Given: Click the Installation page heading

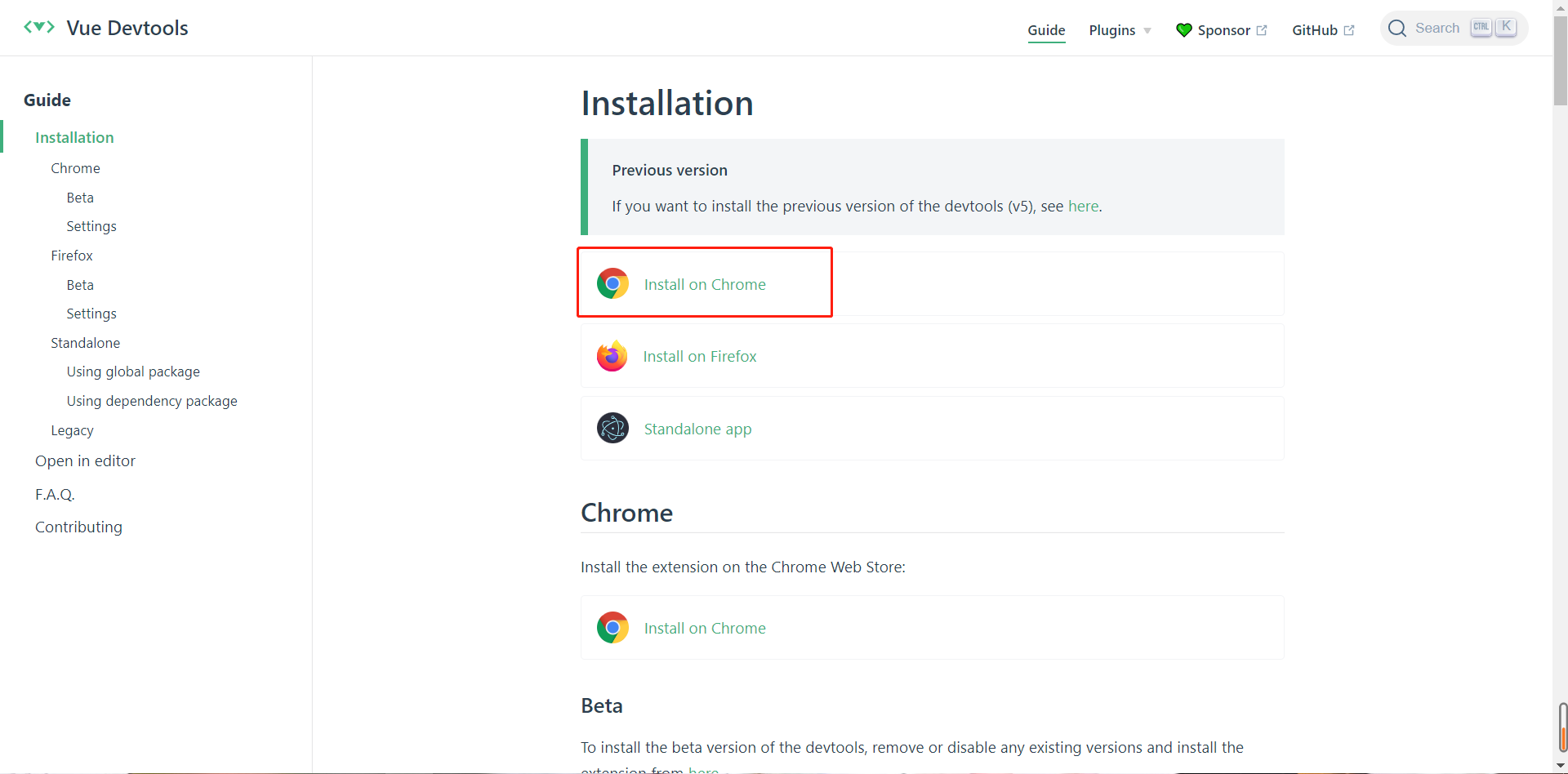Looking at the screenshot, I should tap(667, 104).
